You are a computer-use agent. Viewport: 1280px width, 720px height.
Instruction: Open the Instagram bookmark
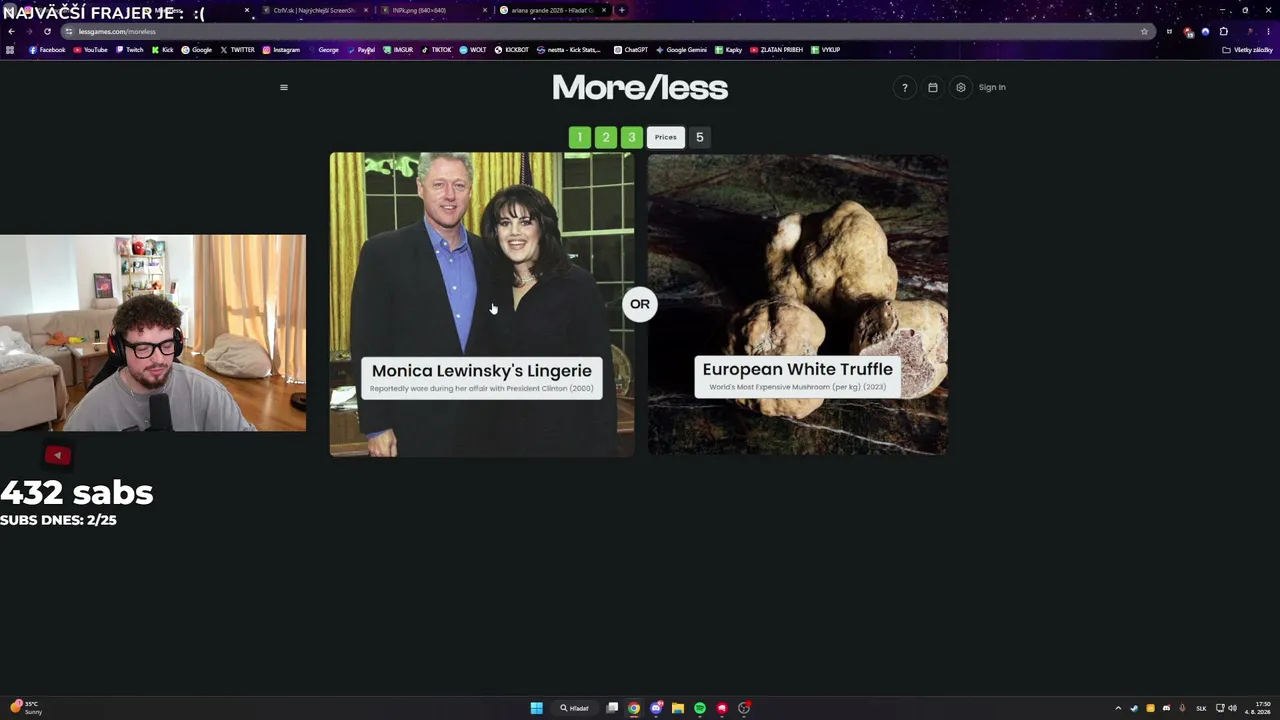[281, 50]
